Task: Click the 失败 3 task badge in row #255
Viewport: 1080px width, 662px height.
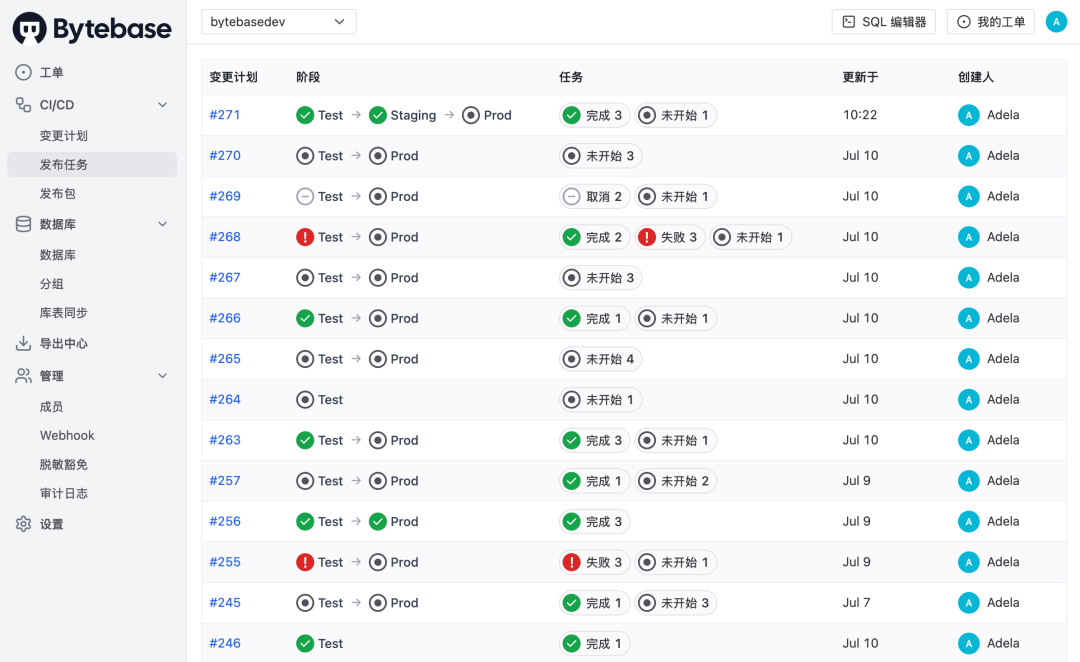Action: coord(593,562)
